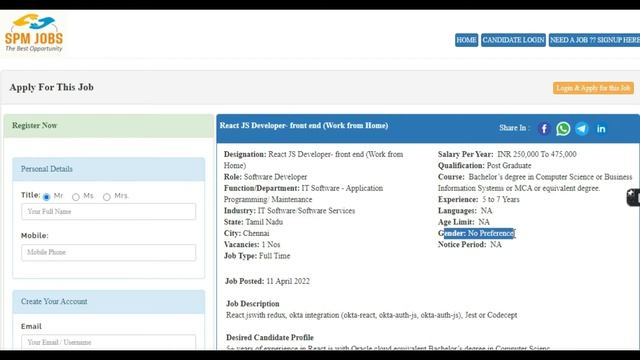The width and height of the screenshot is (640, 360).
Task: Share job on Telegram
Action: pyautogui.click(x=582, y=129)
